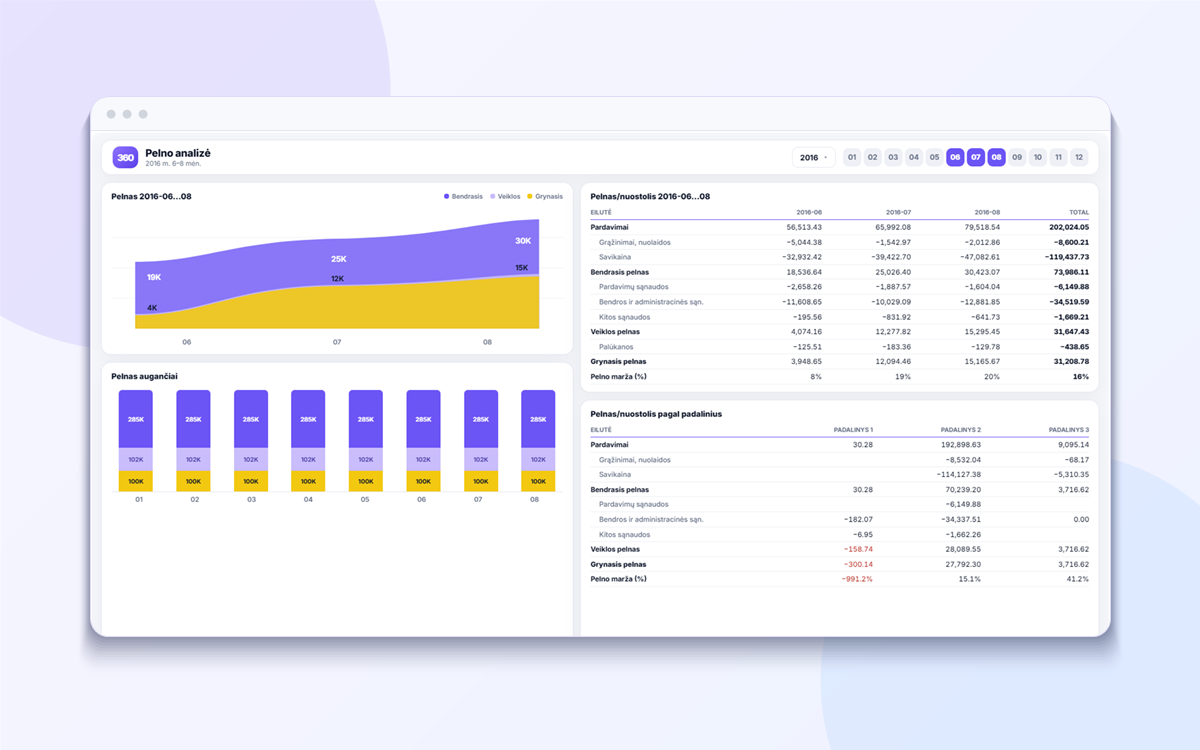Click the 285K bar segment for month 04
Viewport: 1200px width, 750px height.
tap(308, 419)
